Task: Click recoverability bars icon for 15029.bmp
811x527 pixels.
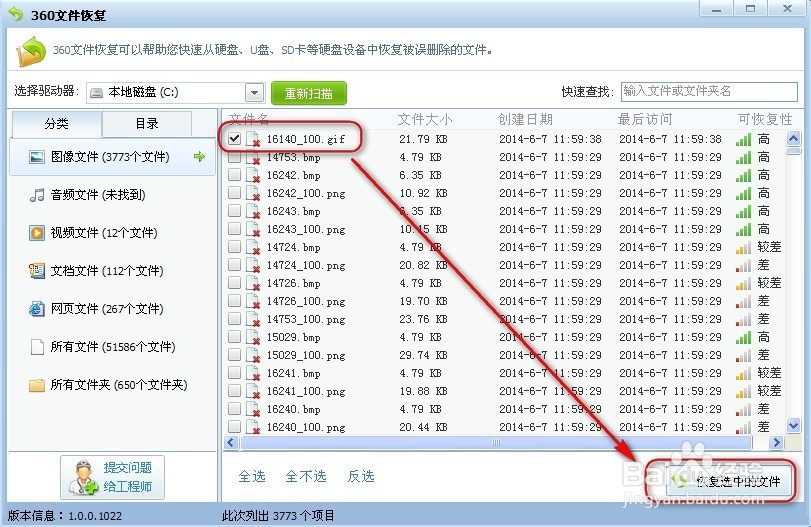Action: point(743,338)
